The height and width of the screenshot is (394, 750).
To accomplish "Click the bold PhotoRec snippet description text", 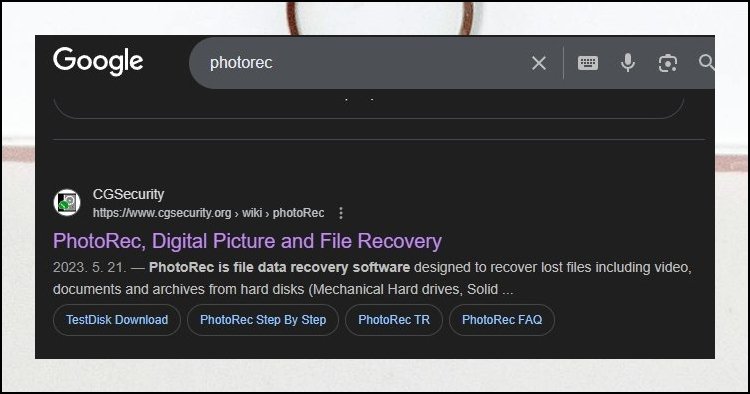I will 279,267.
